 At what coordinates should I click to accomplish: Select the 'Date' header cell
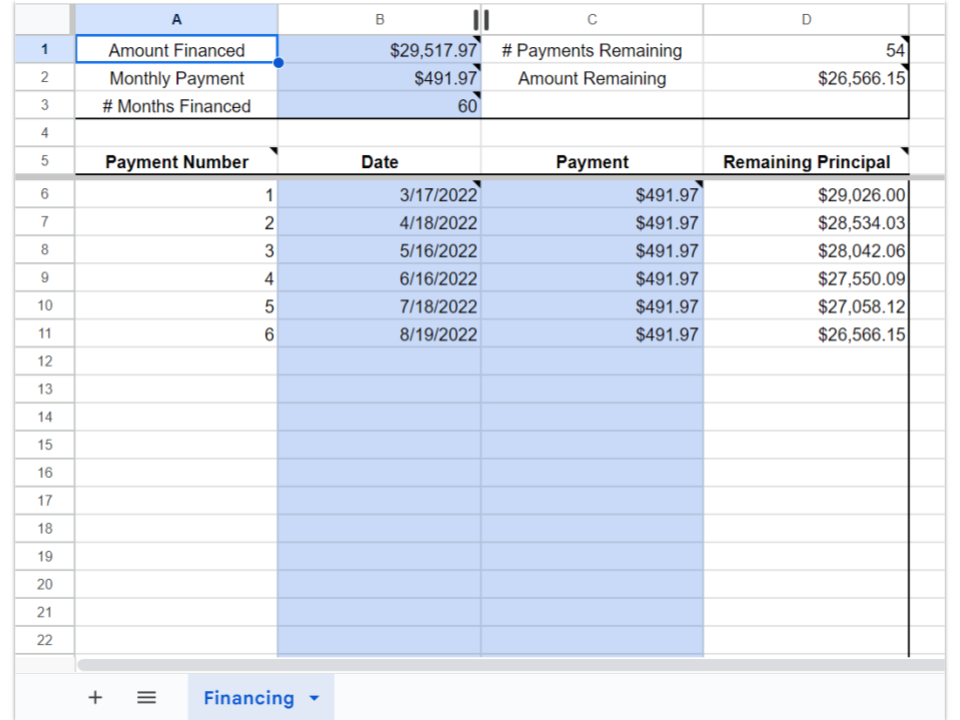[380, 161]
